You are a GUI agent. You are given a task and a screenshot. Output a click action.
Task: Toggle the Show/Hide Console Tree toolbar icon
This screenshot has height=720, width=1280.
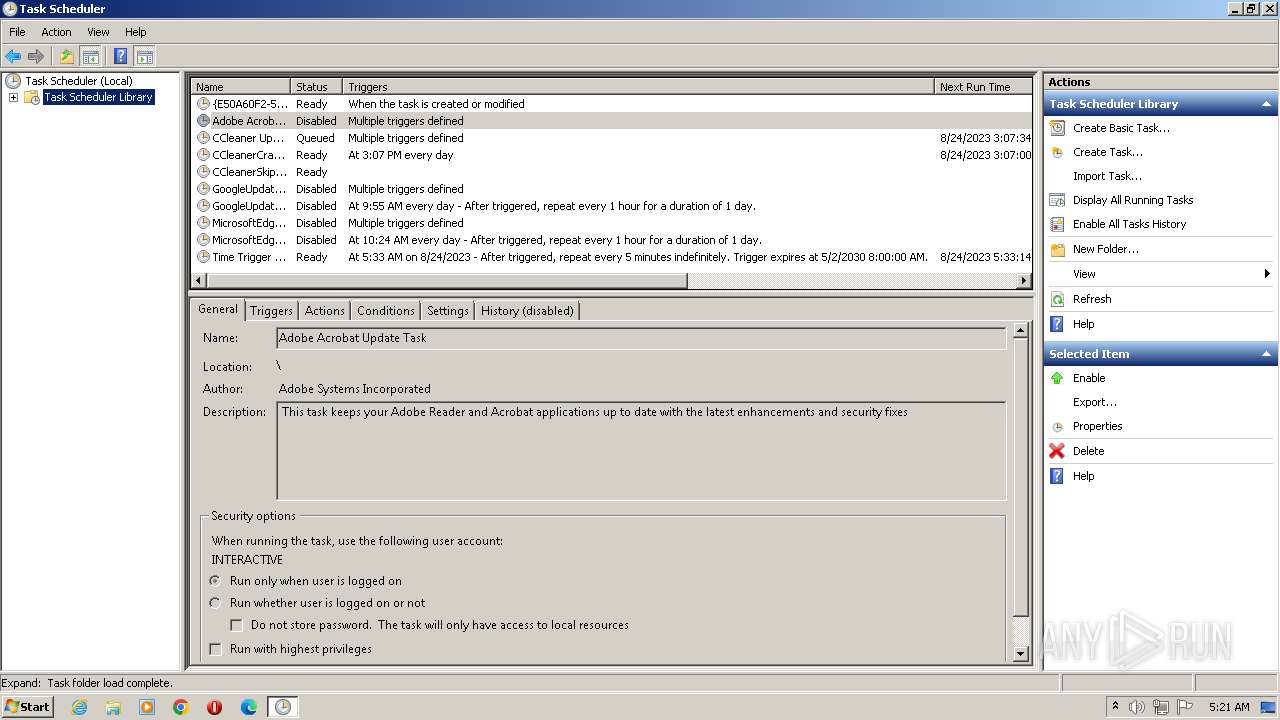pyautogui.click(x=90, y=57)
